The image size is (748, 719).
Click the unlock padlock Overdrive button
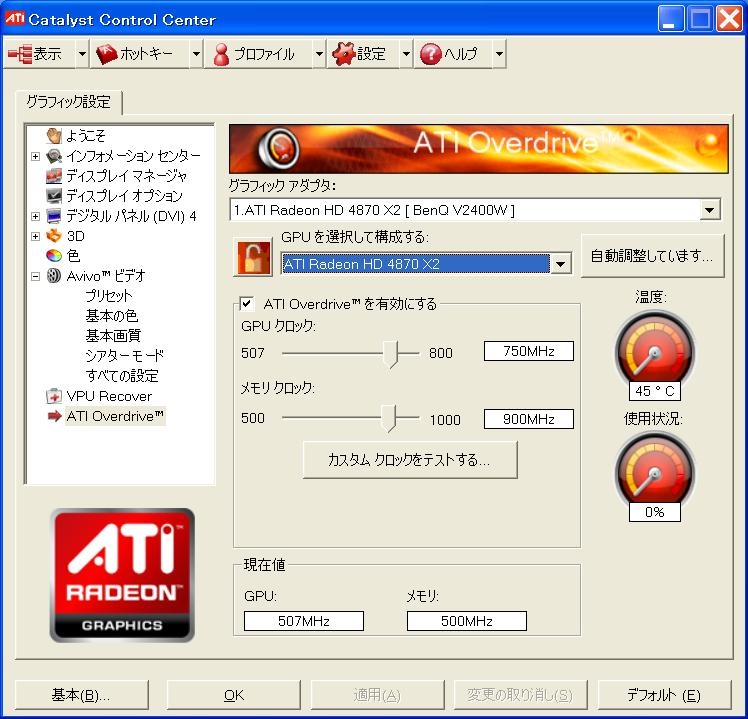[x=253, y=258]
